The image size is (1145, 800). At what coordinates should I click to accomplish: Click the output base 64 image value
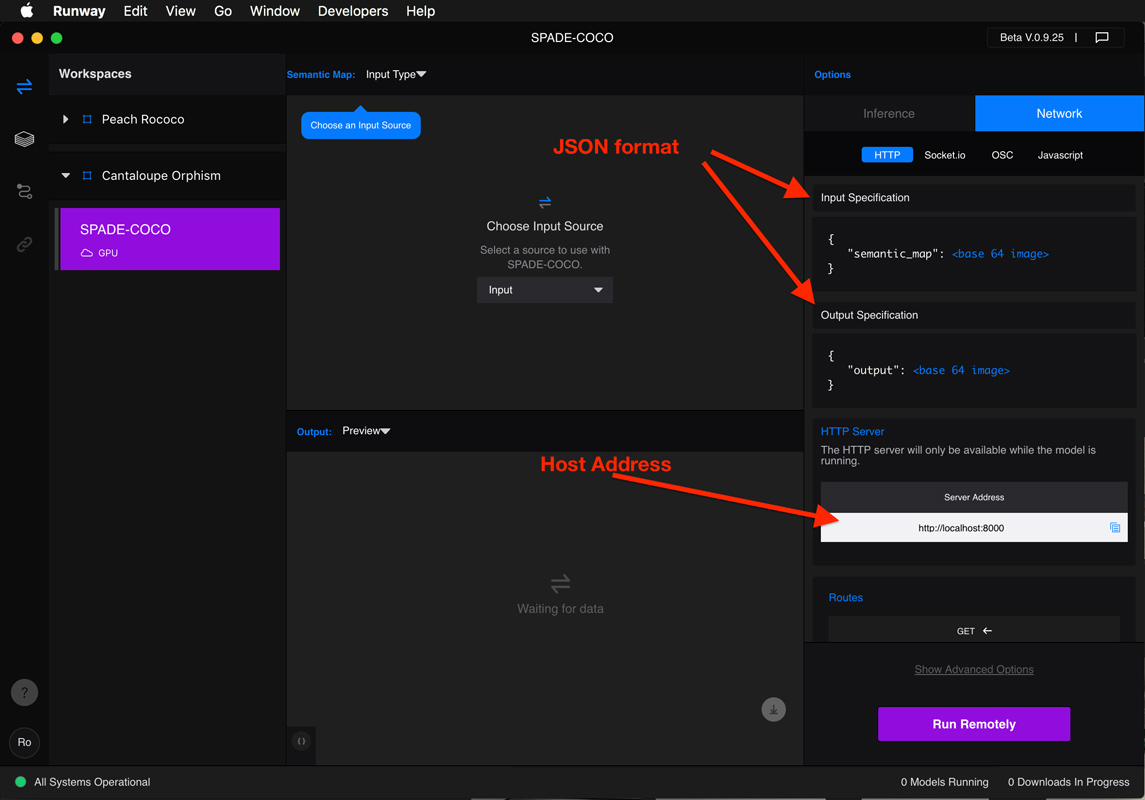coord(961,371)
